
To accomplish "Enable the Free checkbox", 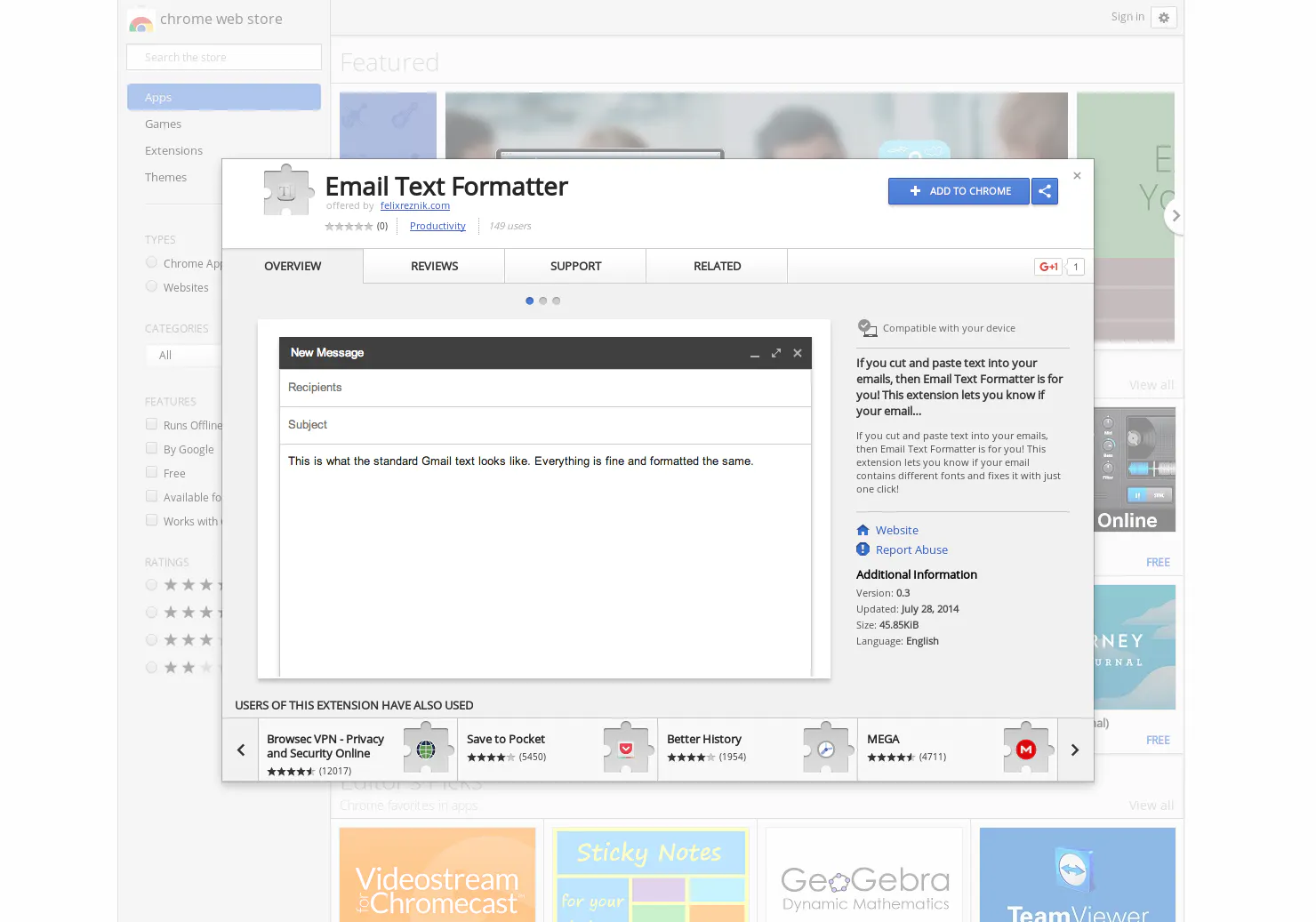I will coord(151,472).
